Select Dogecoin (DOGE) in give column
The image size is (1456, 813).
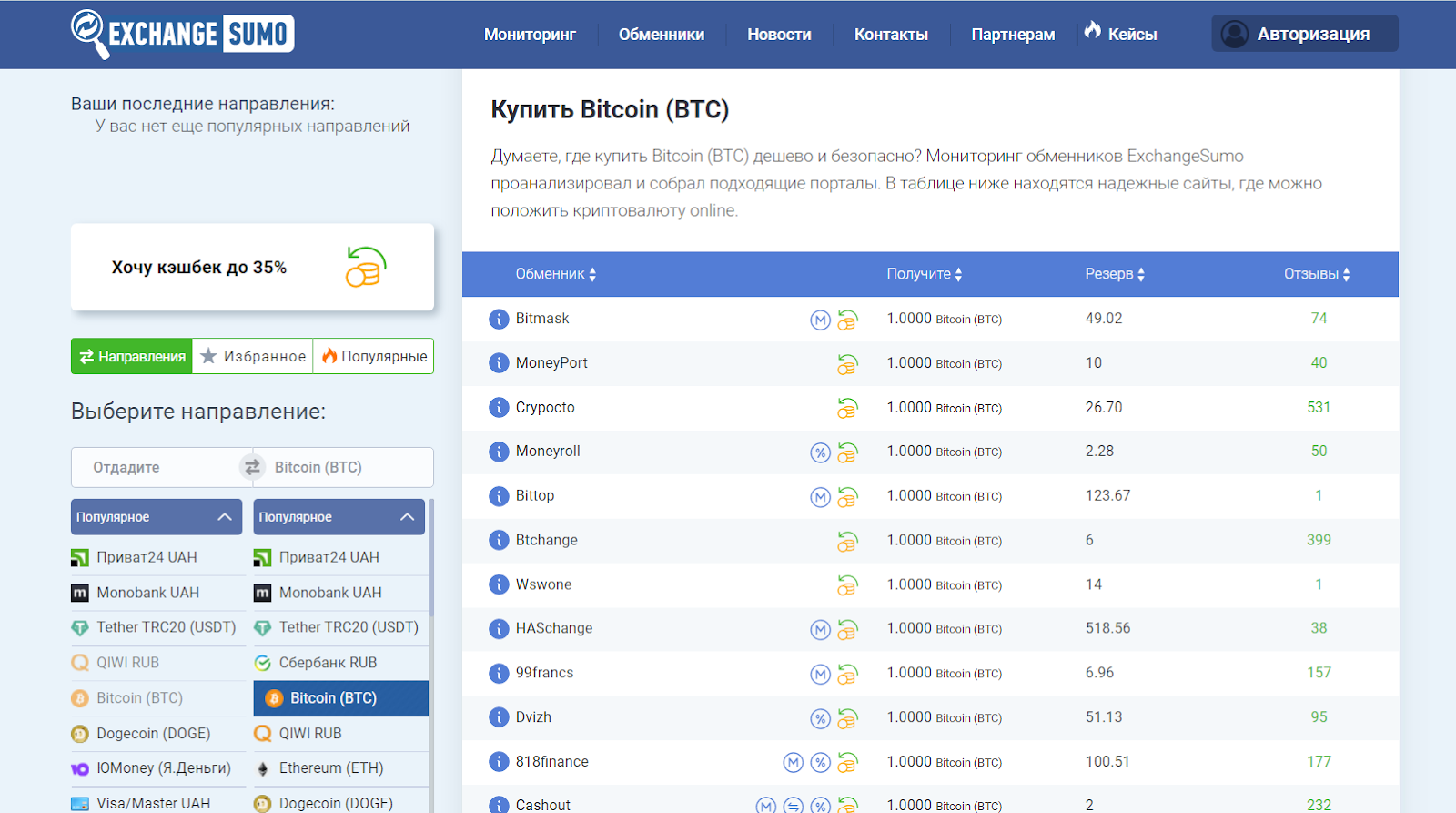pyautogui.click(x=157, y=733)
